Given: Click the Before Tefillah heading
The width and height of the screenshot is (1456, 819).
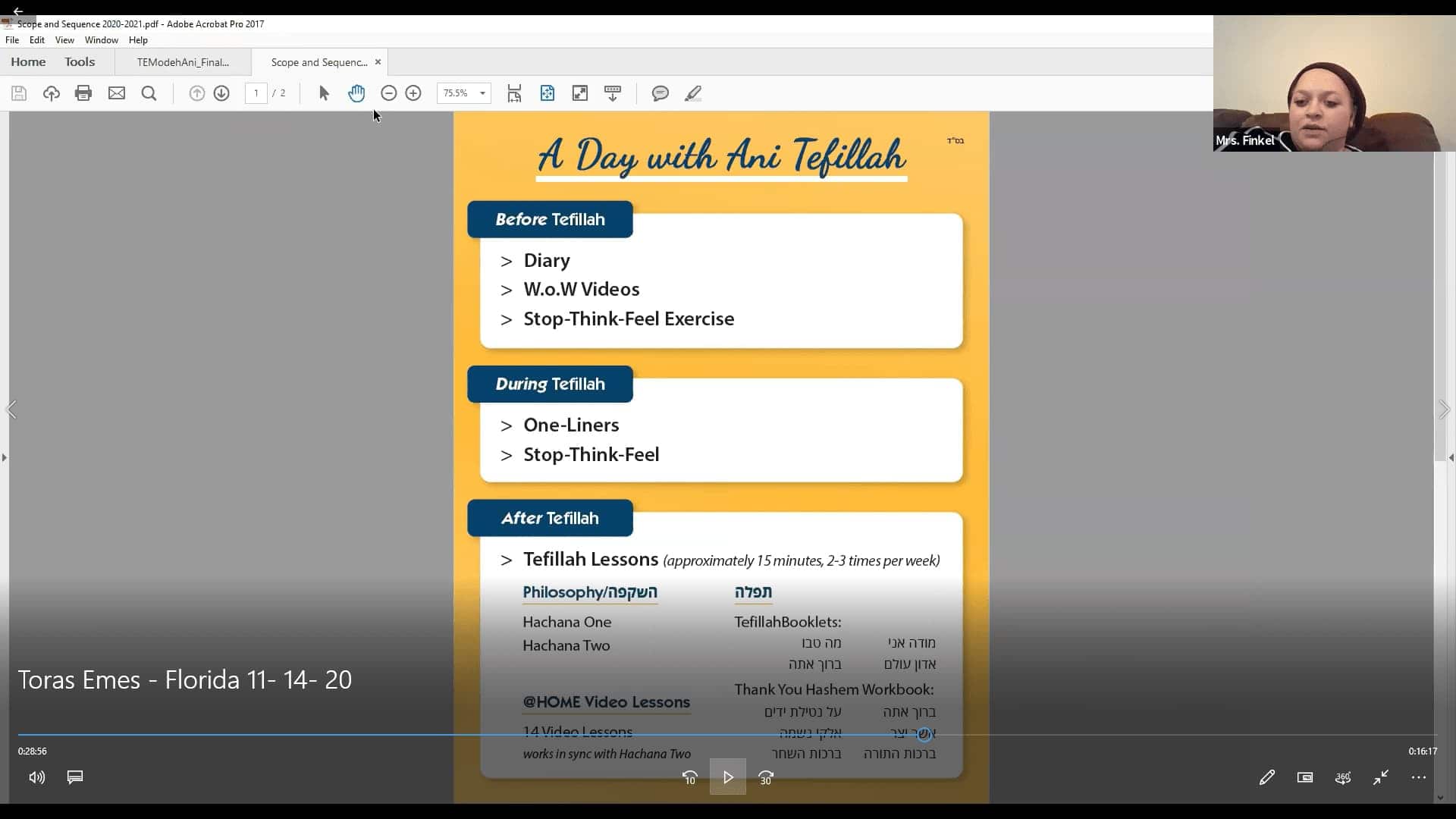Looking at the screenshot, I should (x=550, y=219).
